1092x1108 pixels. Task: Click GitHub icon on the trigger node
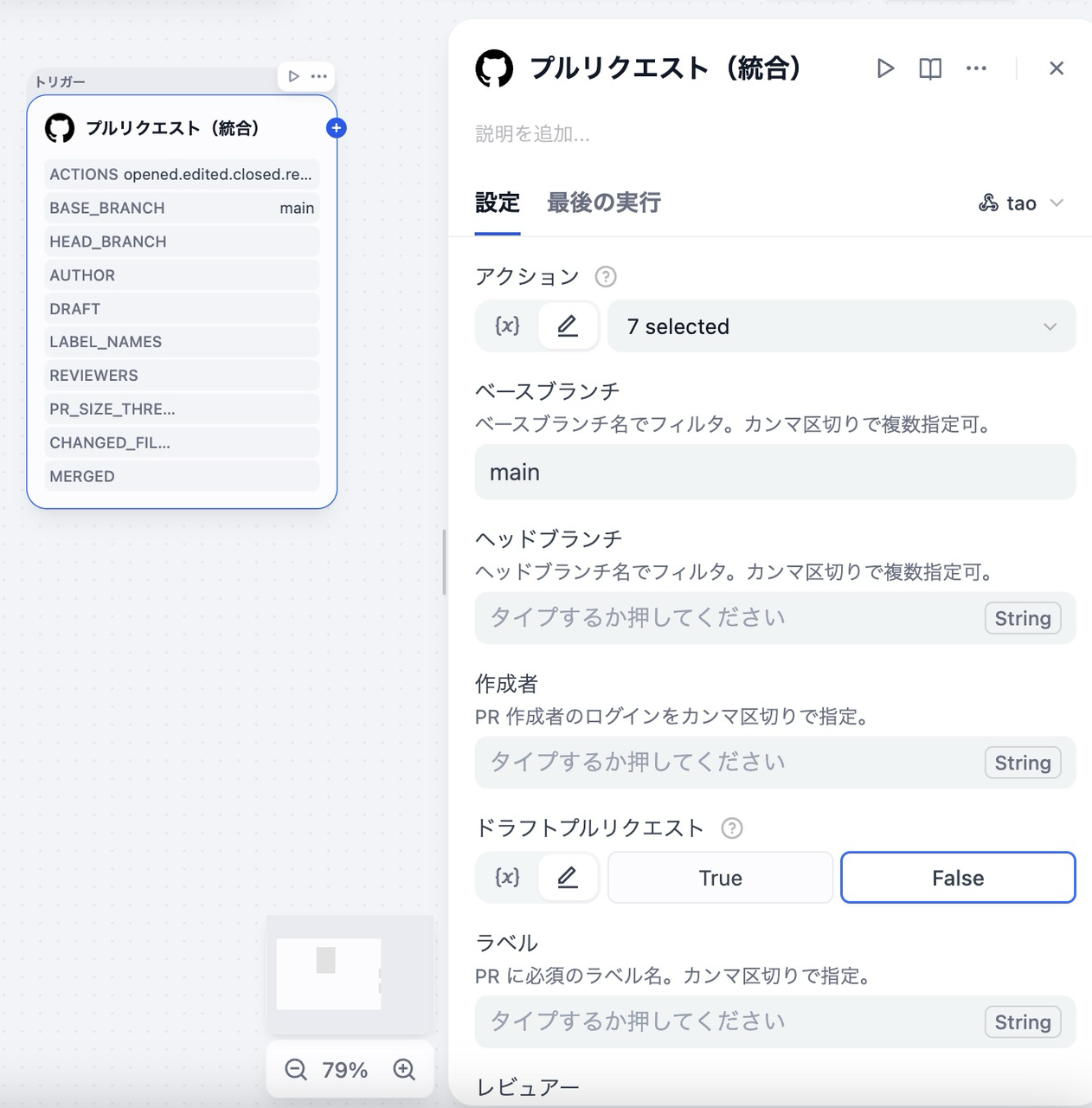(60, 128)
